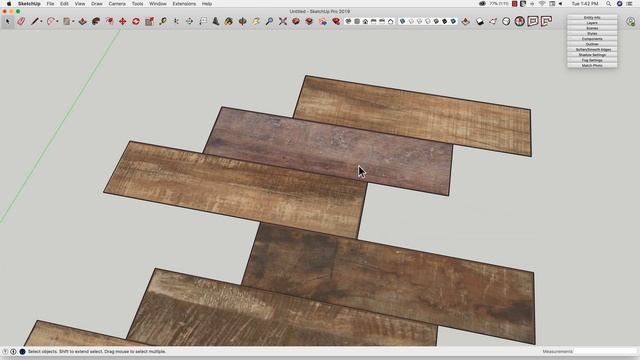Open Arc tool dropdown arrow

click(x=57, y=21)
